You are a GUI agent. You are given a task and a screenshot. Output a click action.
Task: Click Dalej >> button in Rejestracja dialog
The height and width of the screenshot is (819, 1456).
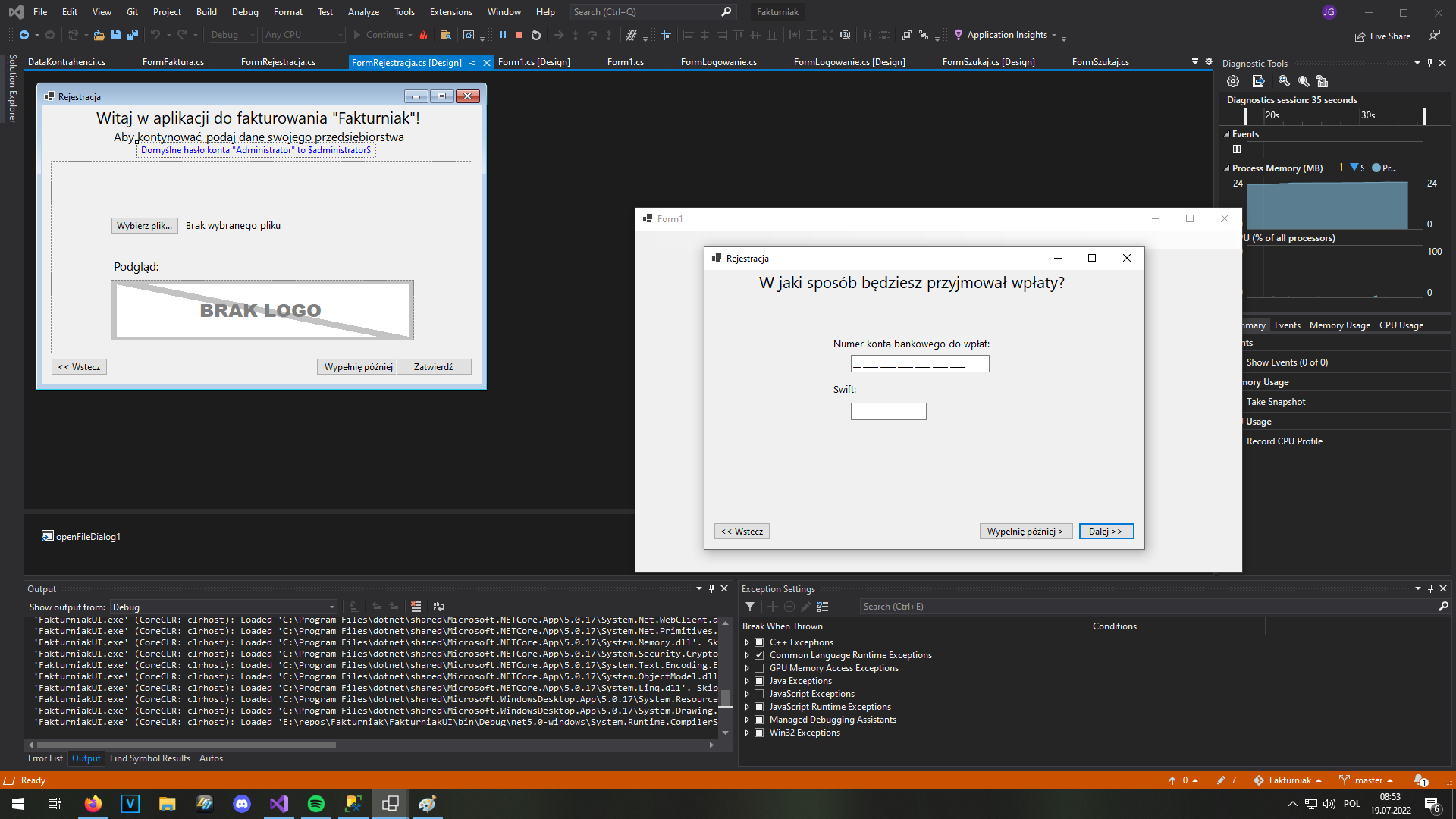[1106, 532]
